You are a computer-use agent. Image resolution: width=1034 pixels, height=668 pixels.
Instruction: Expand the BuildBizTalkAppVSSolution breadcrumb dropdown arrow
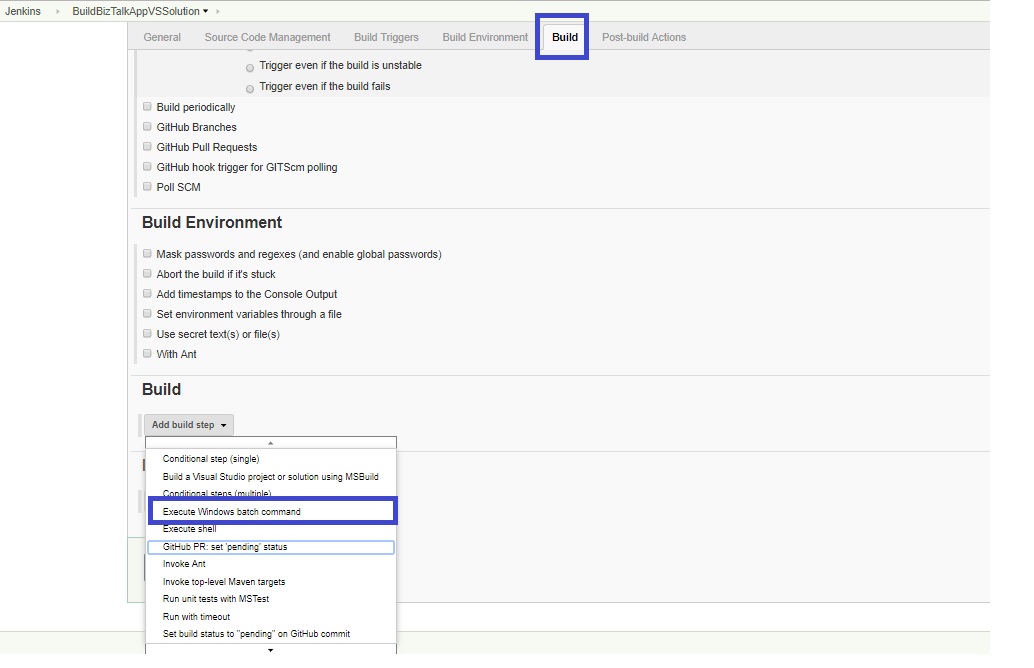pyautogui.click(x=206, y=11)
